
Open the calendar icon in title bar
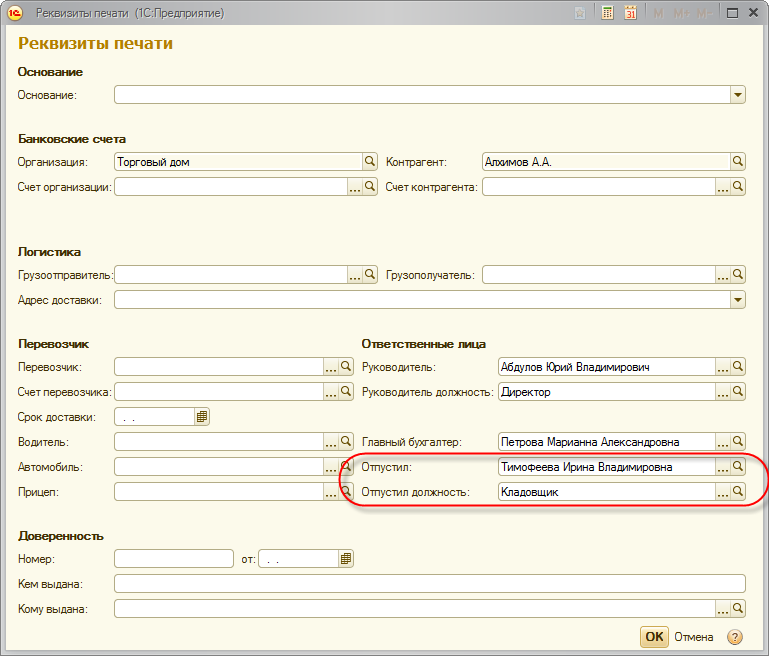[631, 14]
